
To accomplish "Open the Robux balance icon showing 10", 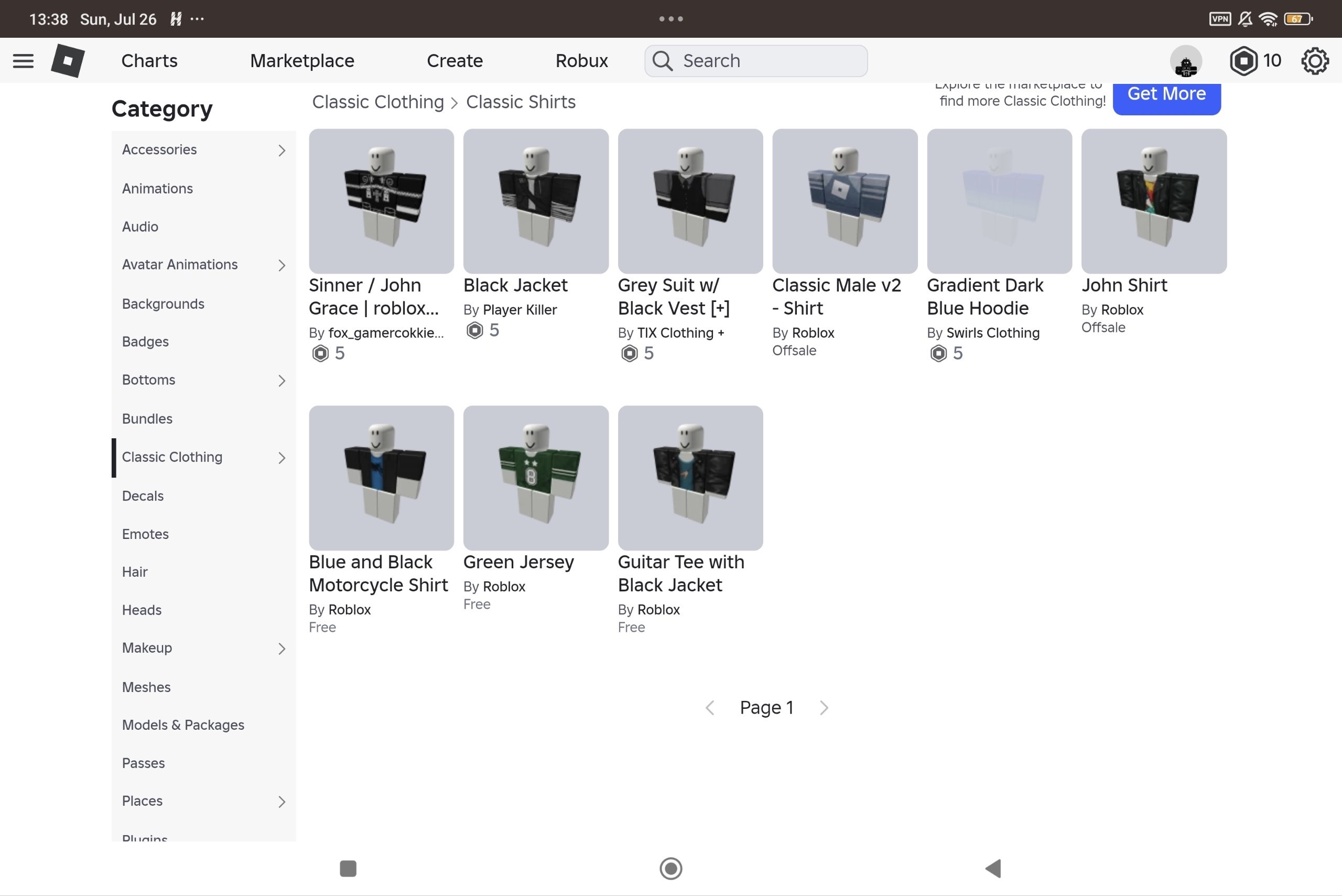I will coord(1243,61).
